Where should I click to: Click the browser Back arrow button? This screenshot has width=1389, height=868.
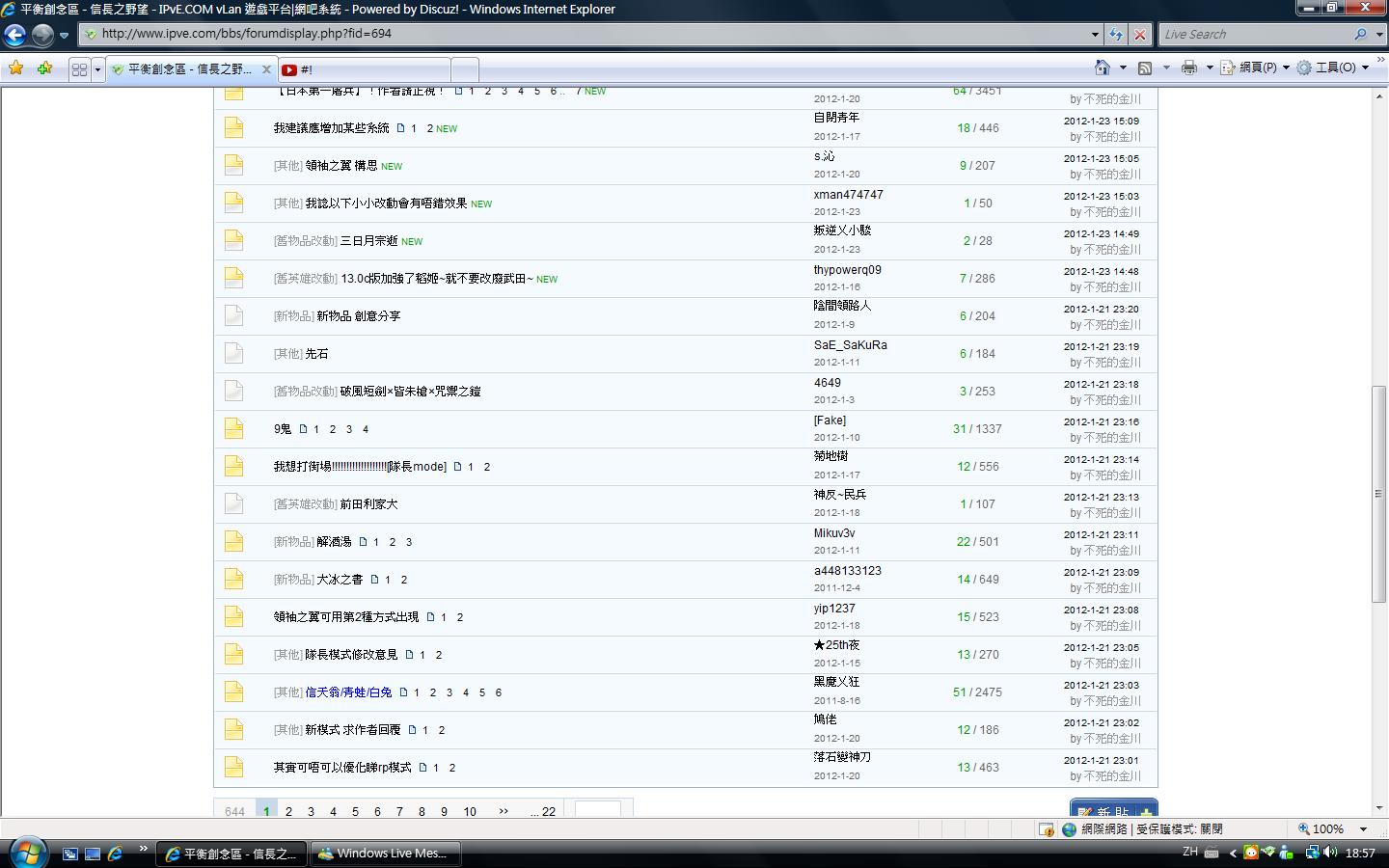[x=15, y=35]
